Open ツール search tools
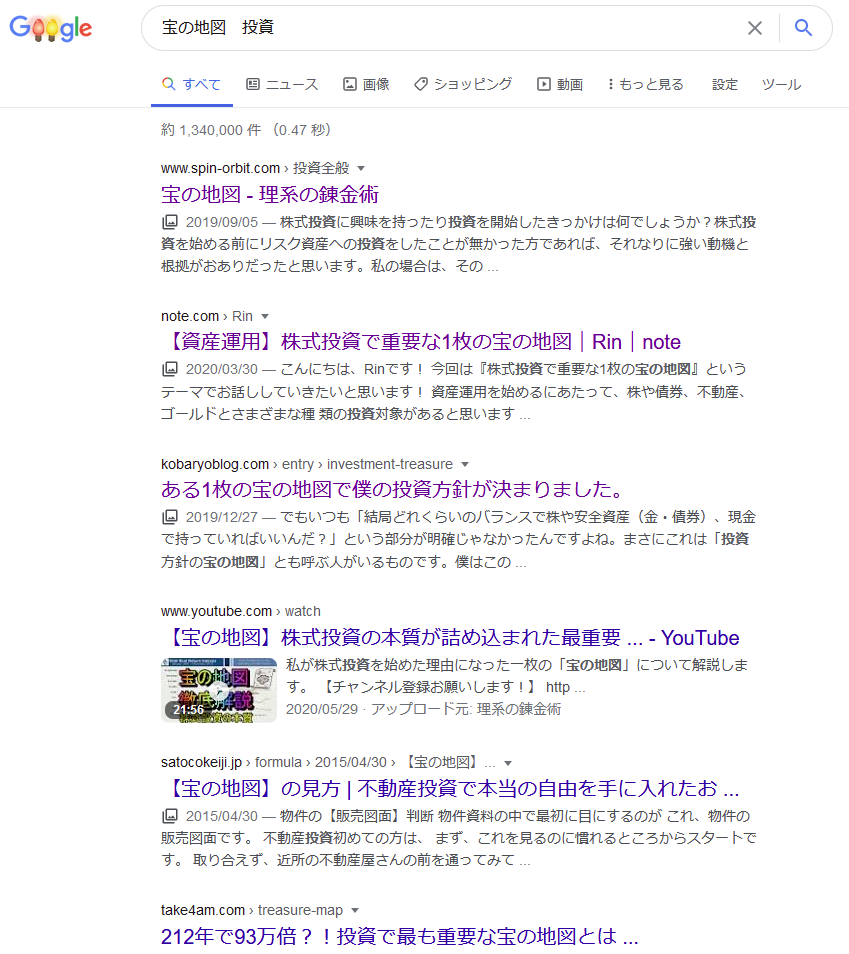Screen dimensions: 849x954 pos(781,85)
